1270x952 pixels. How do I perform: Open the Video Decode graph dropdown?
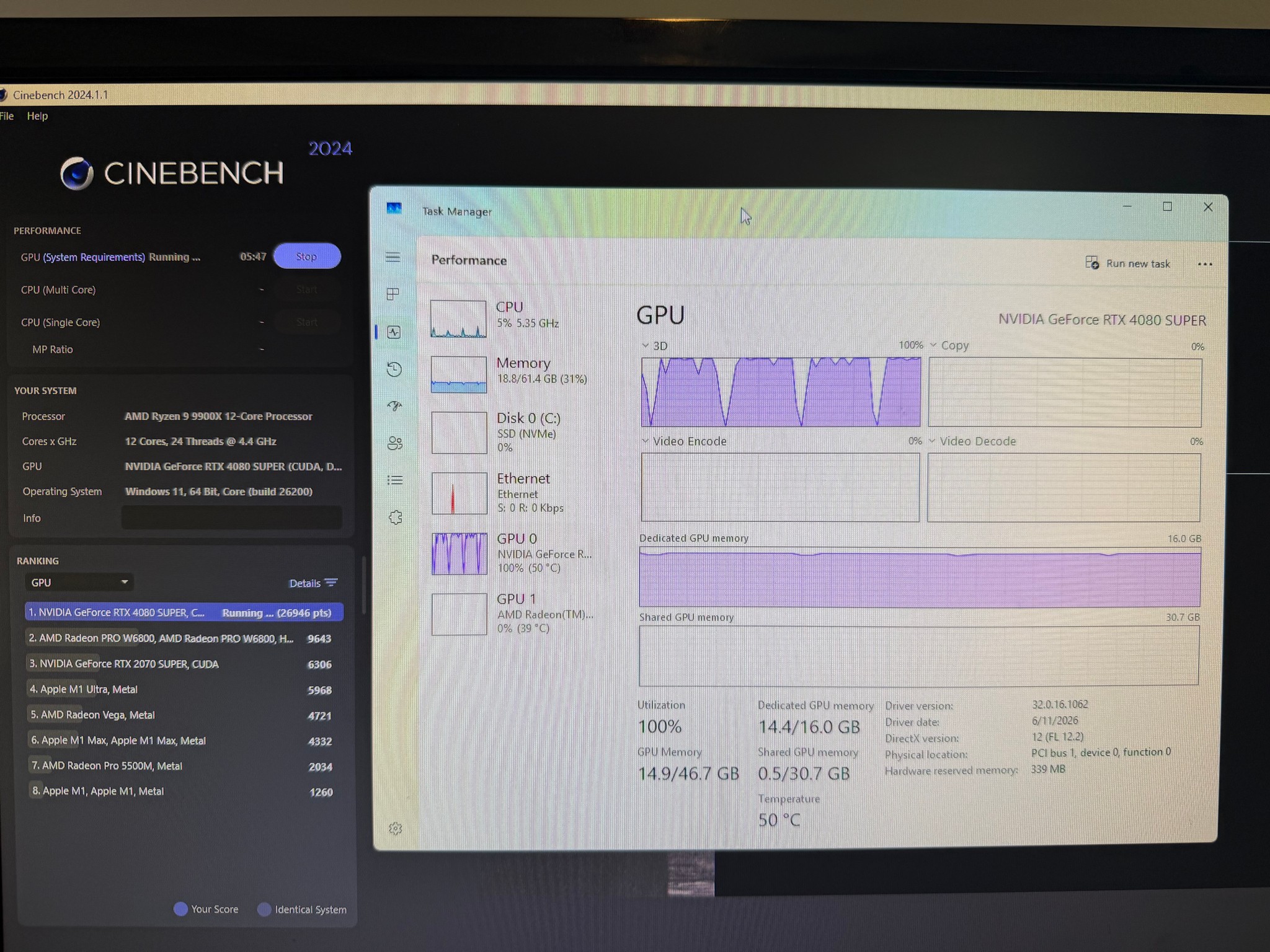tap(931, 441)
